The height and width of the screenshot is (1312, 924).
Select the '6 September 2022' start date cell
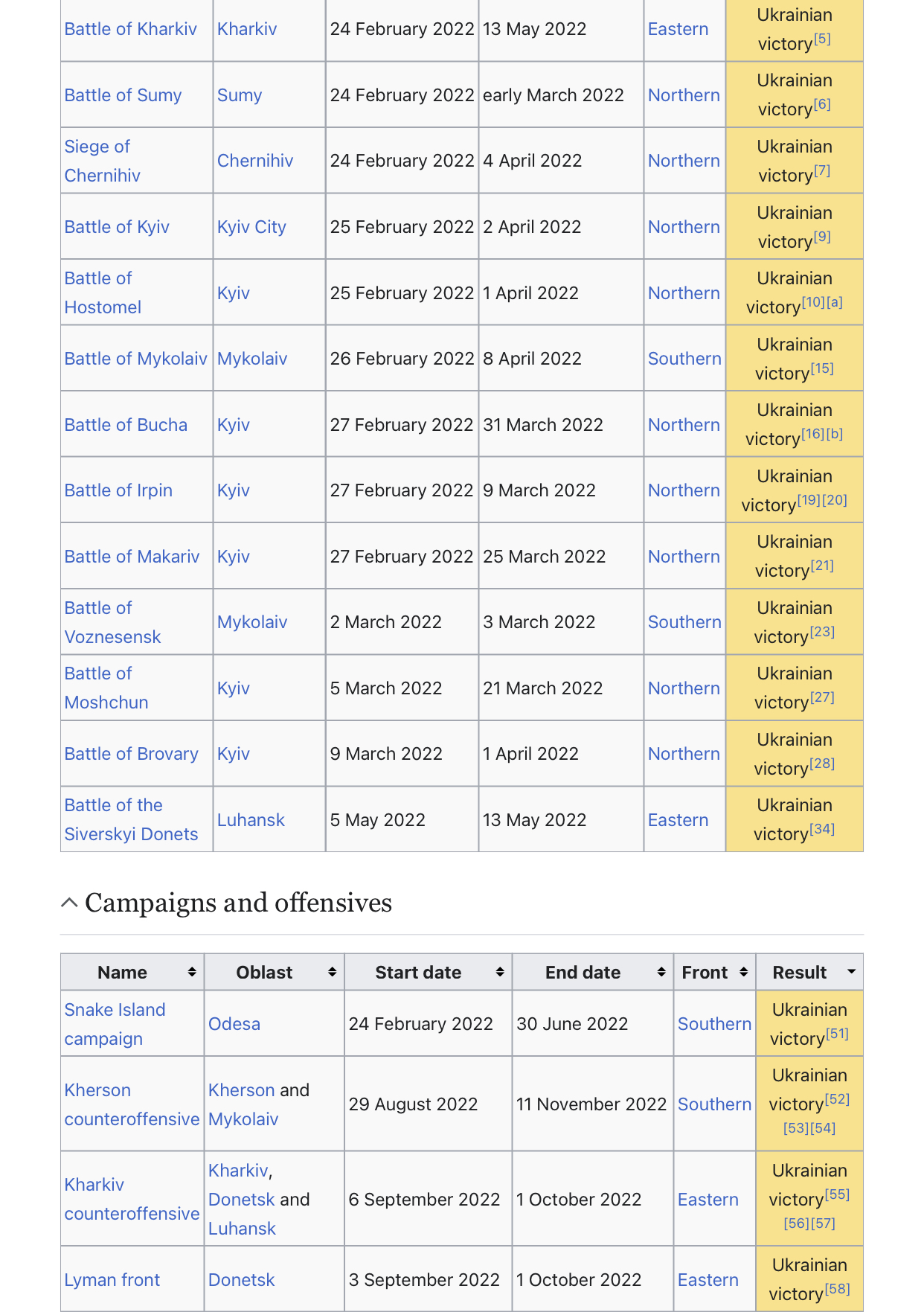click(x=424, y=1200)
